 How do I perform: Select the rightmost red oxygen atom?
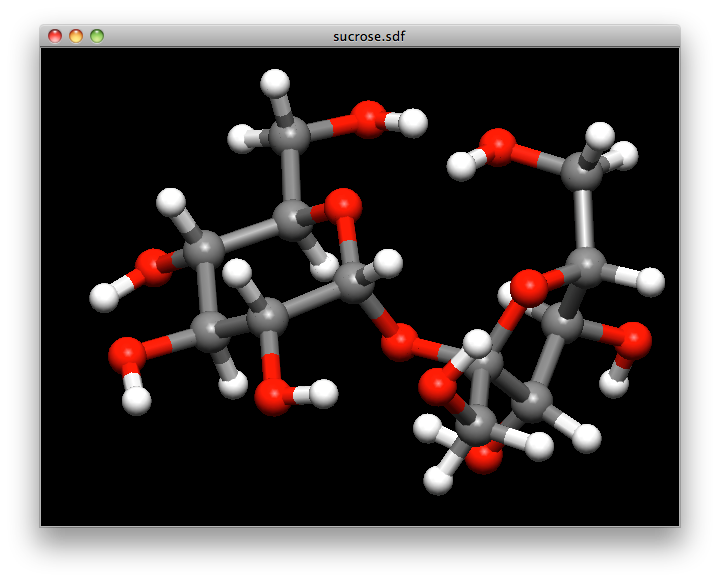click(633, 341)
